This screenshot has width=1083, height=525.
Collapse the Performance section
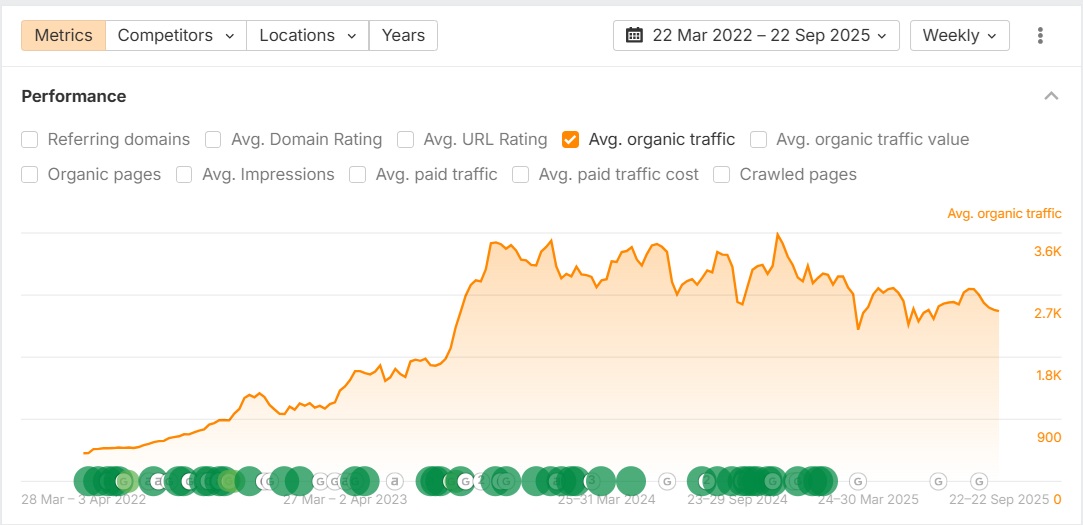coord(1051,97)
